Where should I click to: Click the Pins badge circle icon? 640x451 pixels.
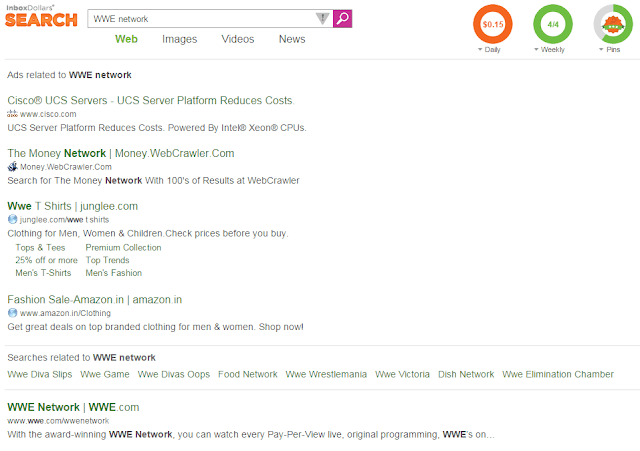tap(613, 24)
